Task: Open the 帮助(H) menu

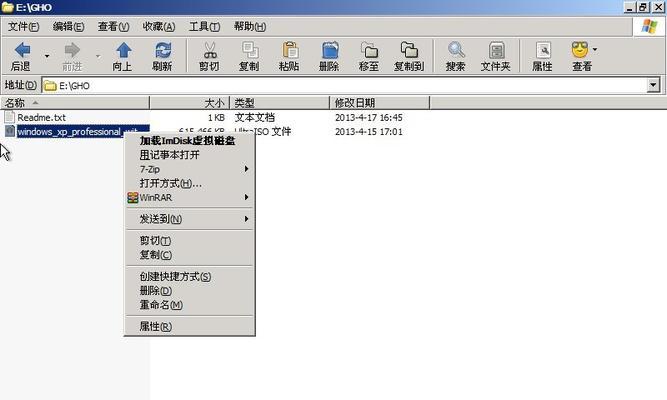Action: [250, 27]
